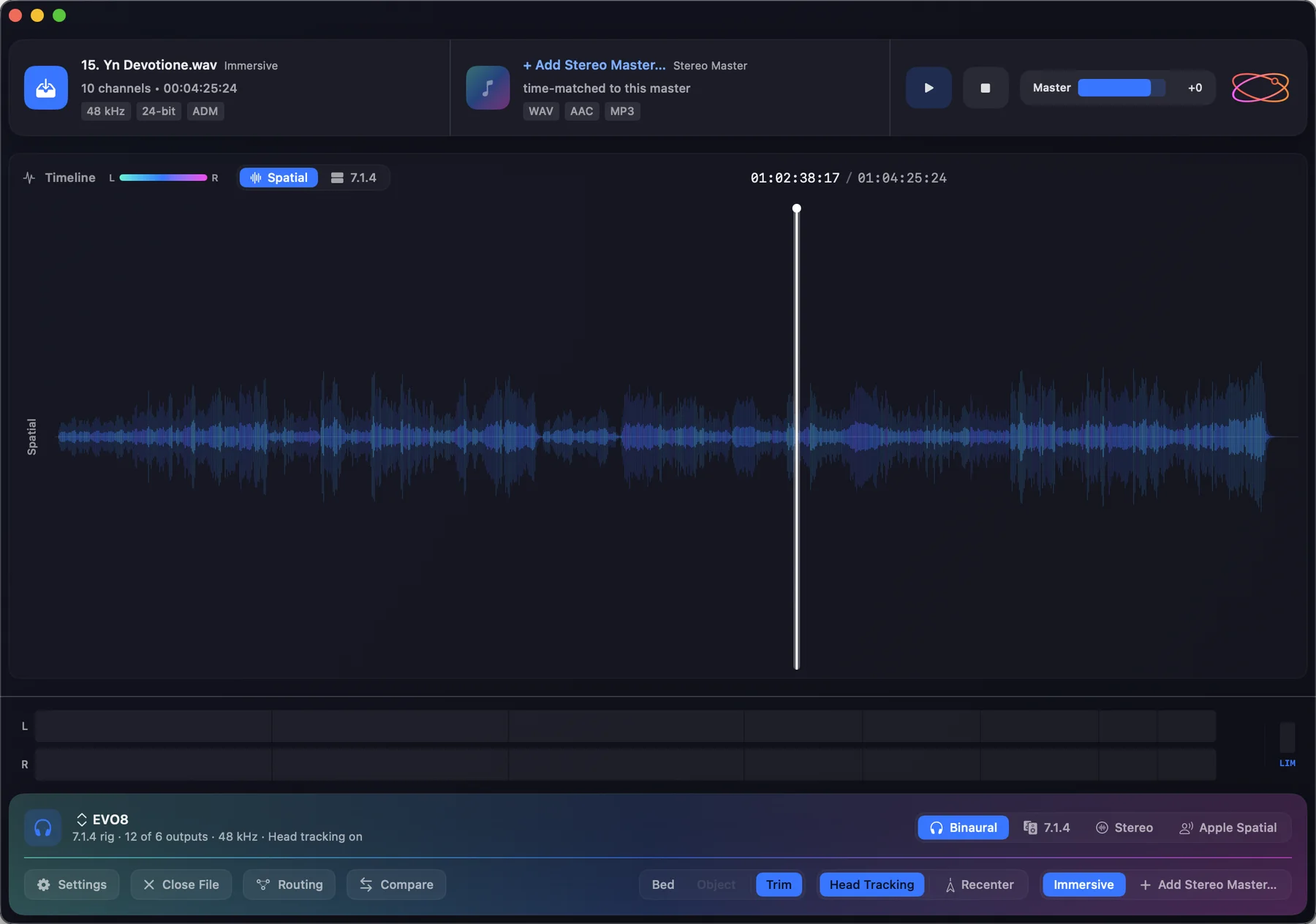This screenshot has width=1316, height=924.
Task: Close the current file
Action: click(x=181, y=885)
